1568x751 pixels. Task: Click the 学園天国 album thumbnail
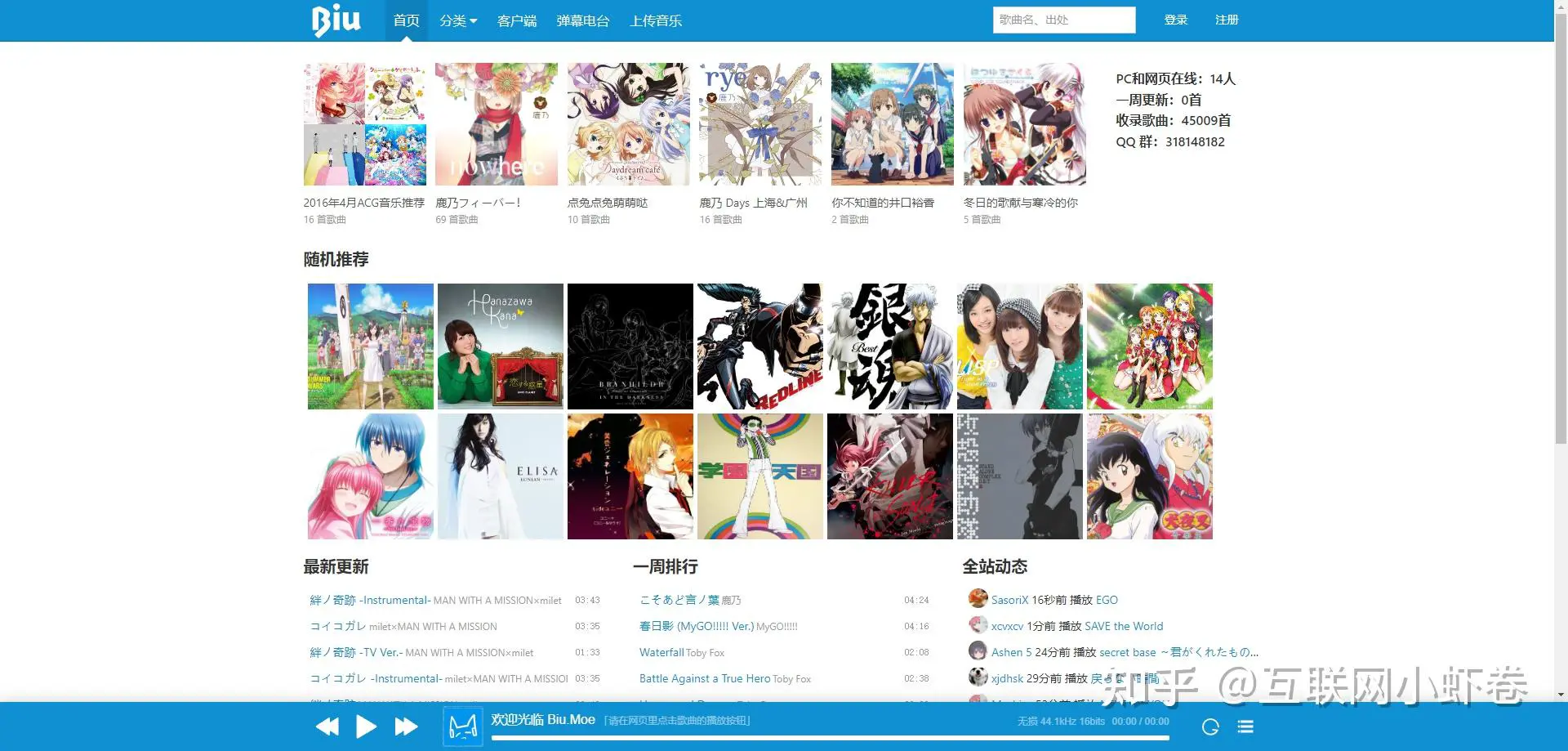pos(760,476)
